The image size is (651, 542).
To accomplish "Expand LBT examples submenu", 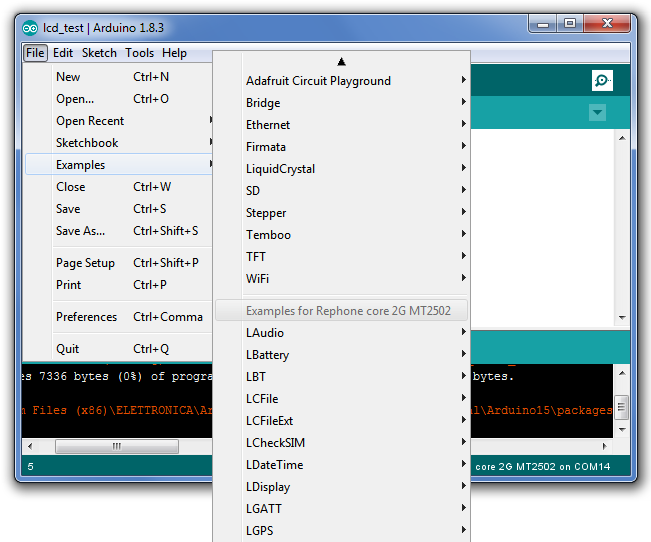I will coord(342,377).
